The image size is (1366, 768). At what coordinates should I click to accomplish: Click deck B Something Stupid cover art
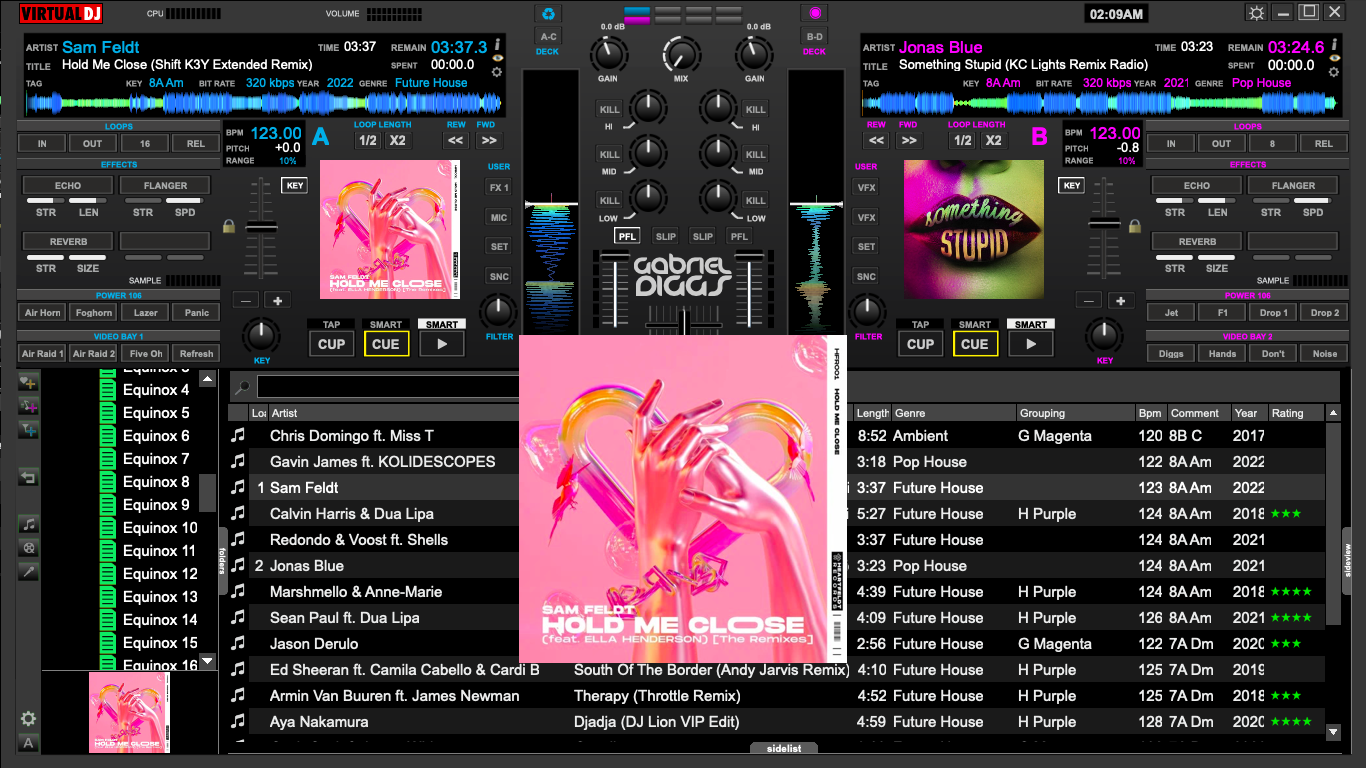point(973,229)
